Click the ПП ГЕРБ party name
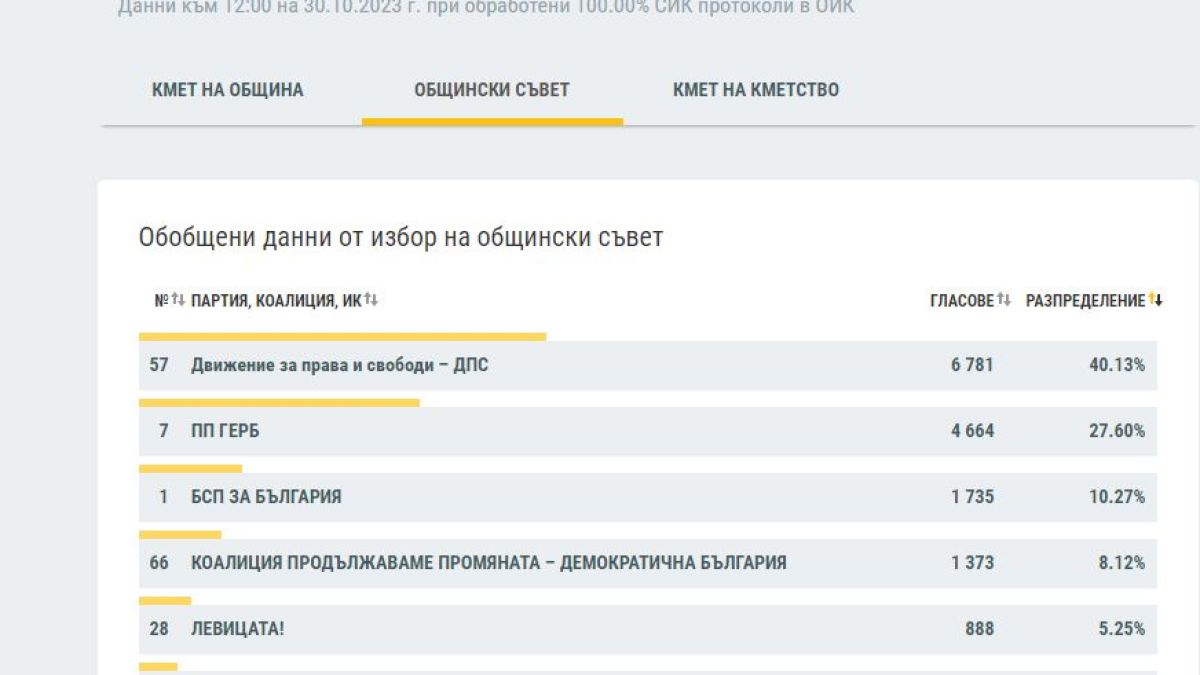Screen dimensions: 1200x675 click(x=225, y=431)
